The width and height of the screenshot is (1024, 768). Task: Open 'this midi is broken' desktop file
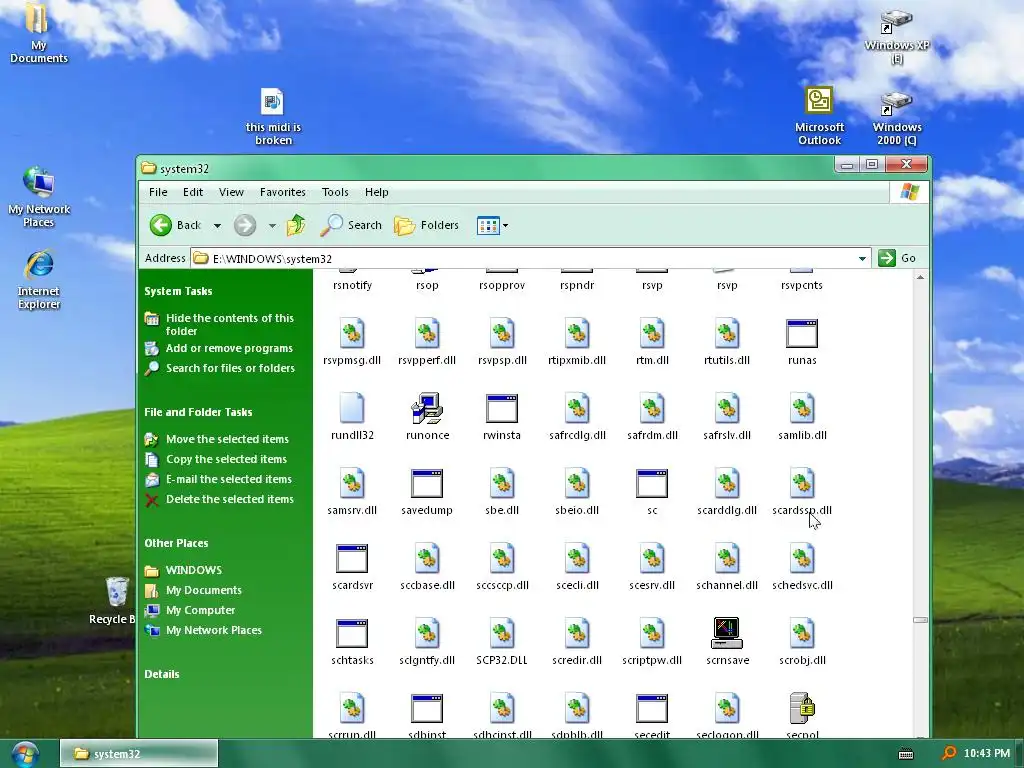pos(273,117)
